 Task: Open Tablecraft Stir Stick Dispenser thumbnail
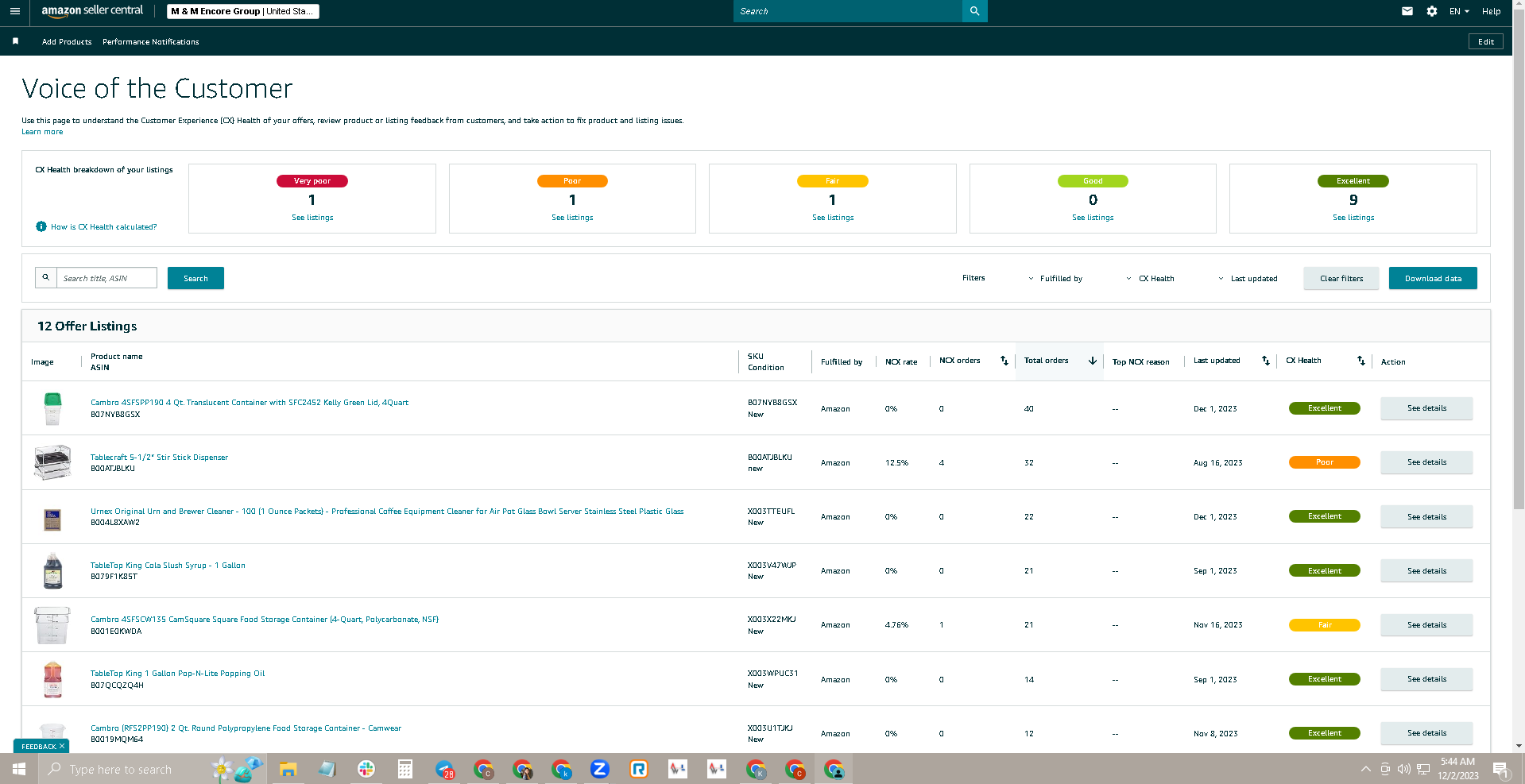coord(52,462)
